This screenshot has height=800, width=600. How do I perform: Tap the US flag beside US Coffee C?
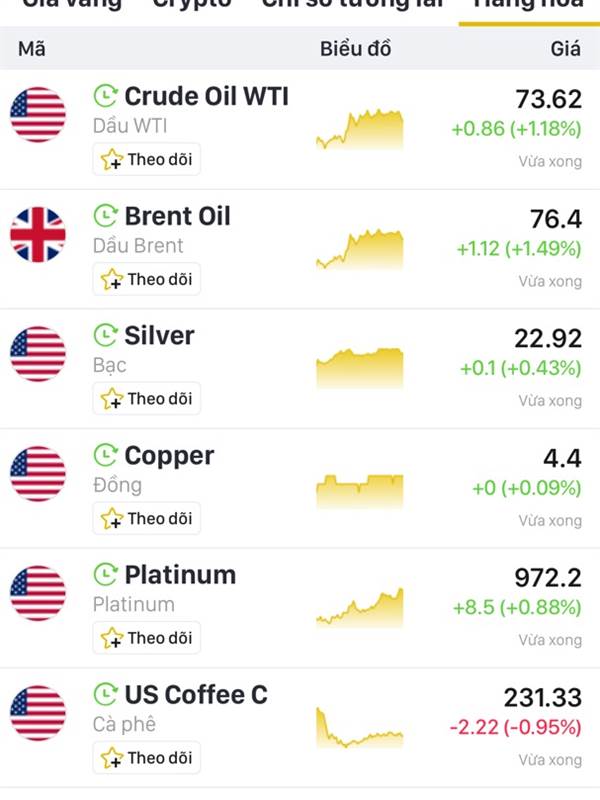tap(38, 713)
